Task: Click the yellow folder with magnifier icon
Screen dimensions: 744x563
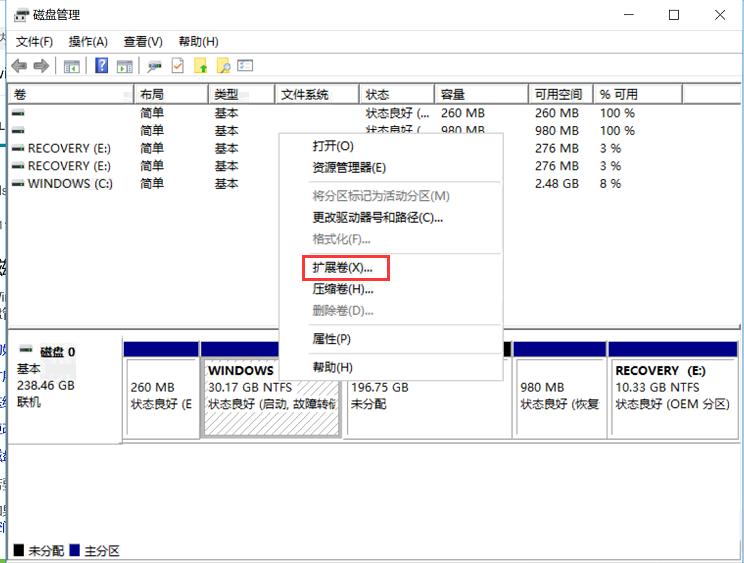Action: (x=223, y=65)
